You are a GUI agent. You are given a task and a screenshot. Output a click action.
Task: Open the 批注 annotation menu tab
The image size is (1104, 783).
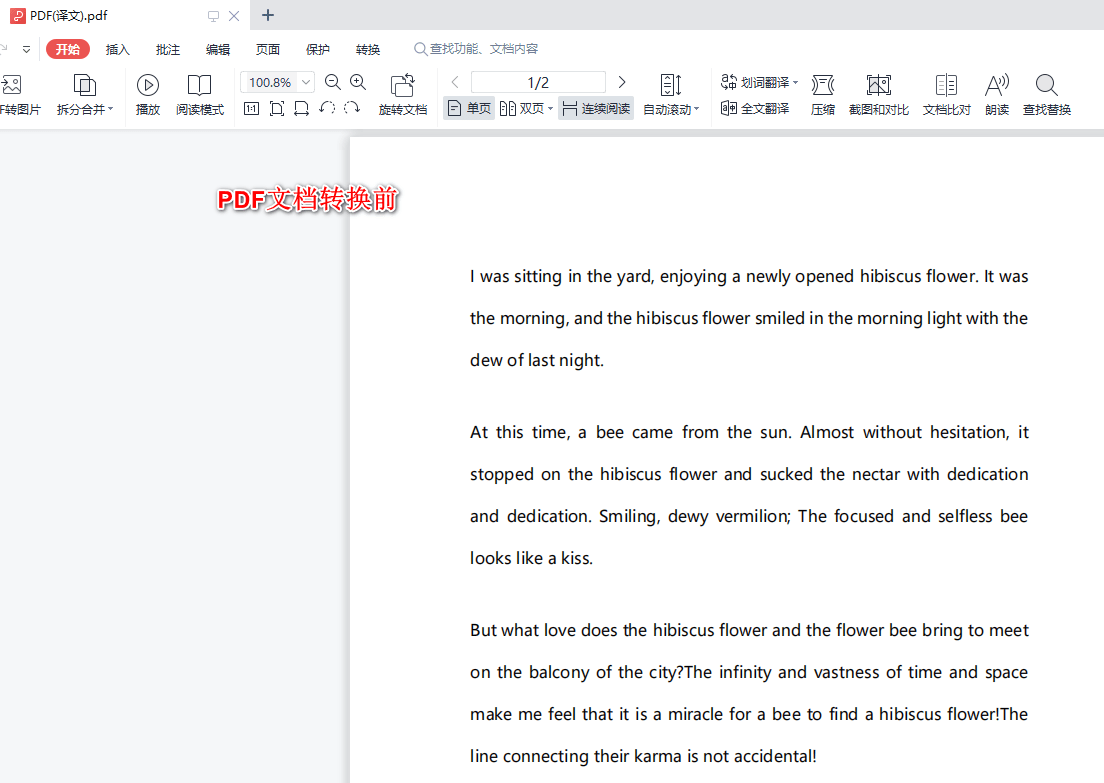168,49
